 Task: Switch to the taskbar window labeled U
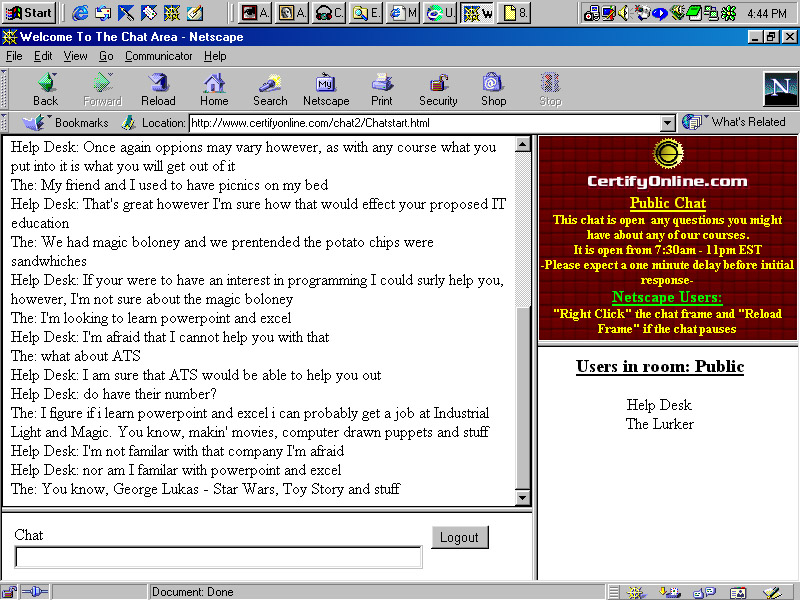[x=440, y=13]
